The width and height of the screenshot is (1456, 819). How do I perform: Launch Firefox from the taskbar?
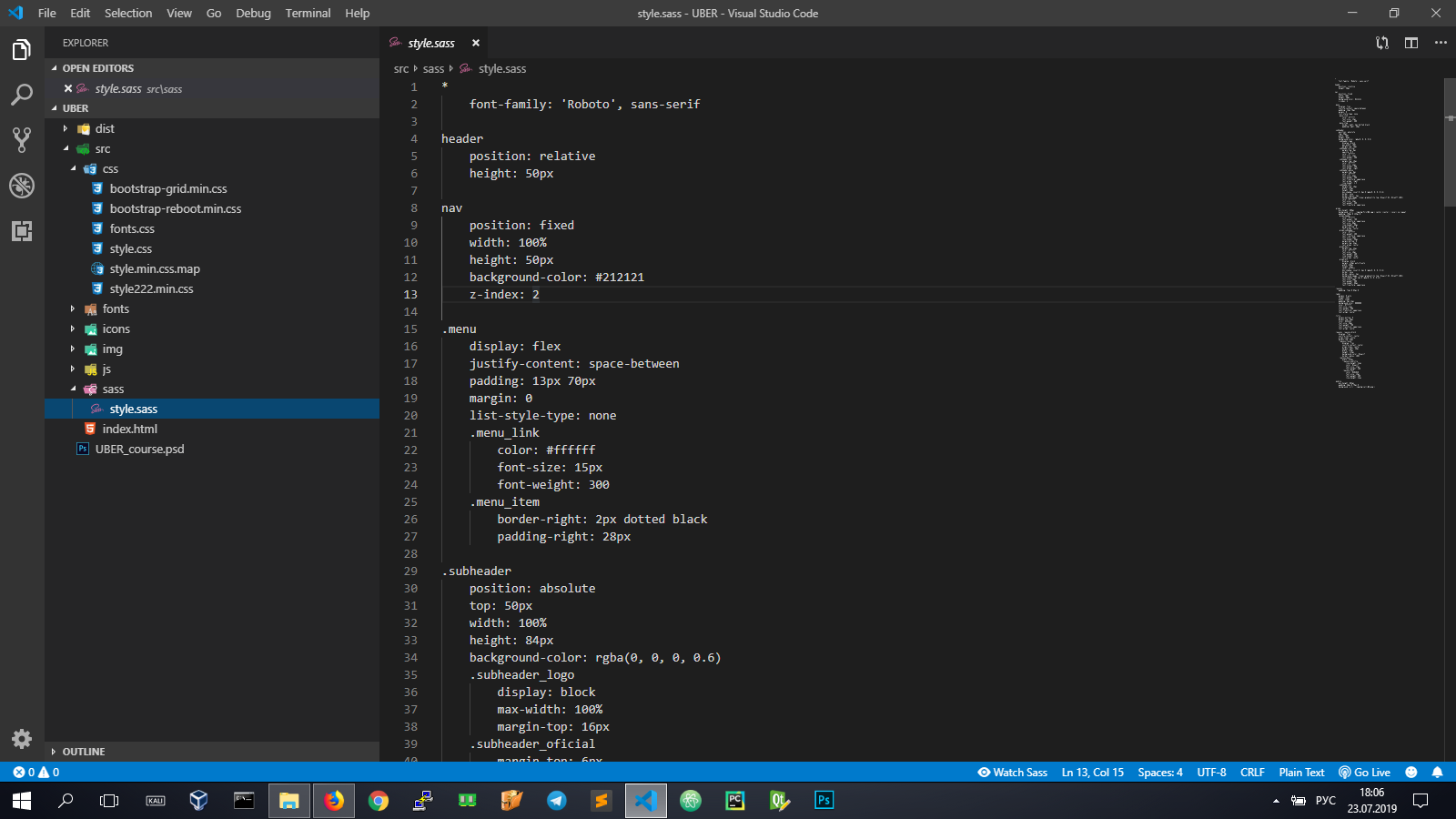point(334,801)
